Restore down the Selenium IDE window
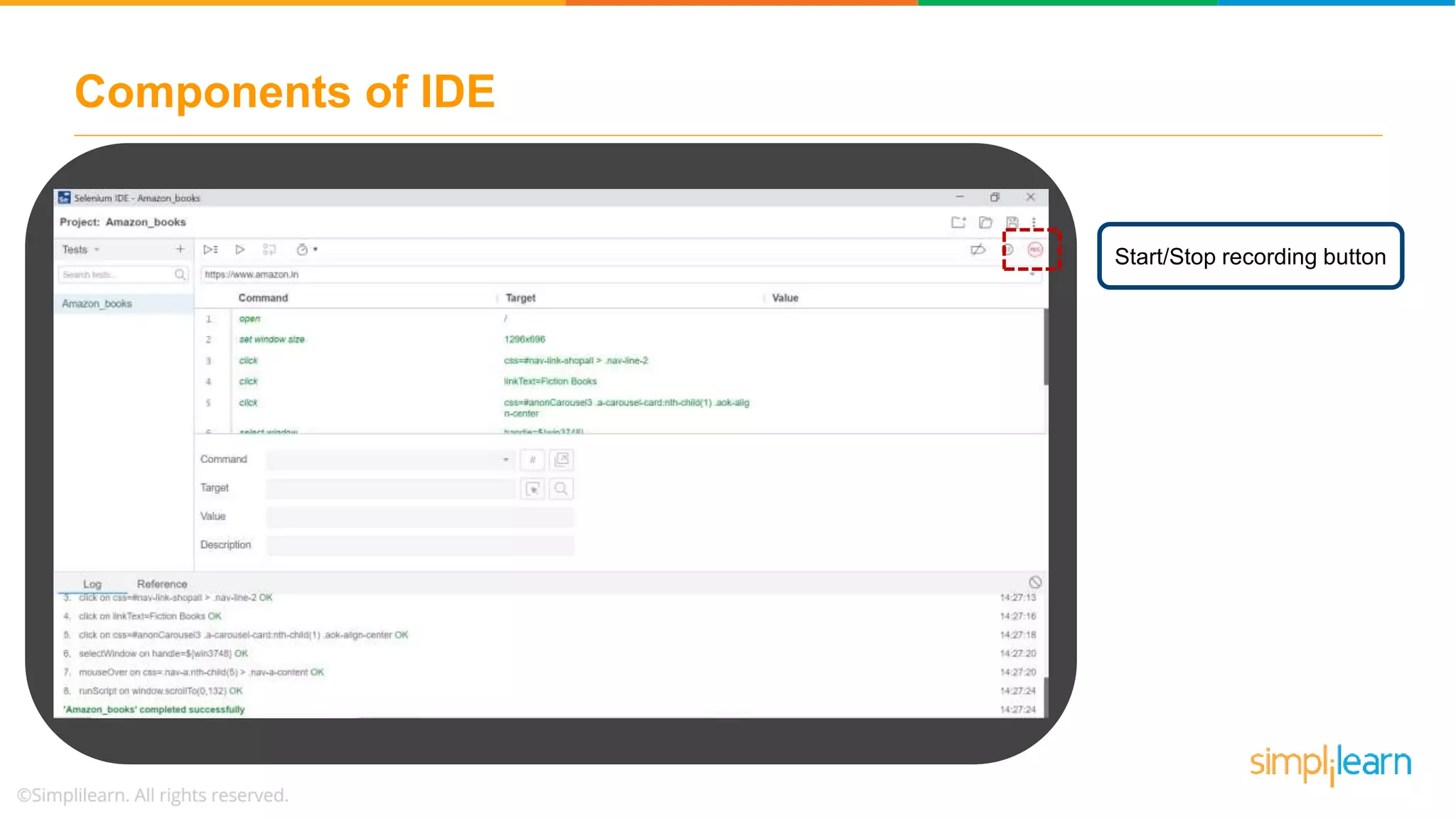The image size is (1456, 819). point(995,197)
